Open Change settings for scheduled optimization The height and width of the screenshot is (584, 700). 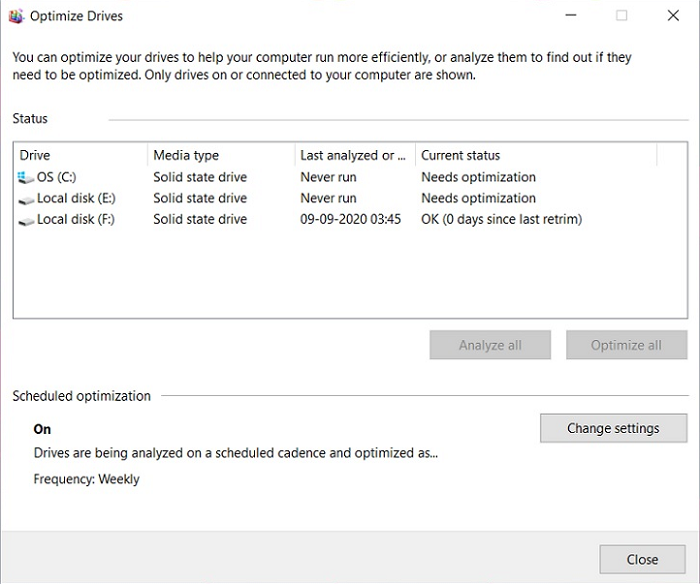point(613,428)
